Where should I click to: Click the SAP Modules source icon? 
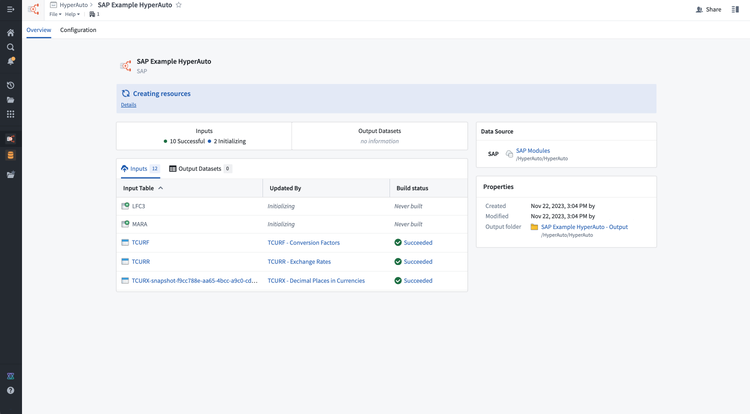click(509, 154)
